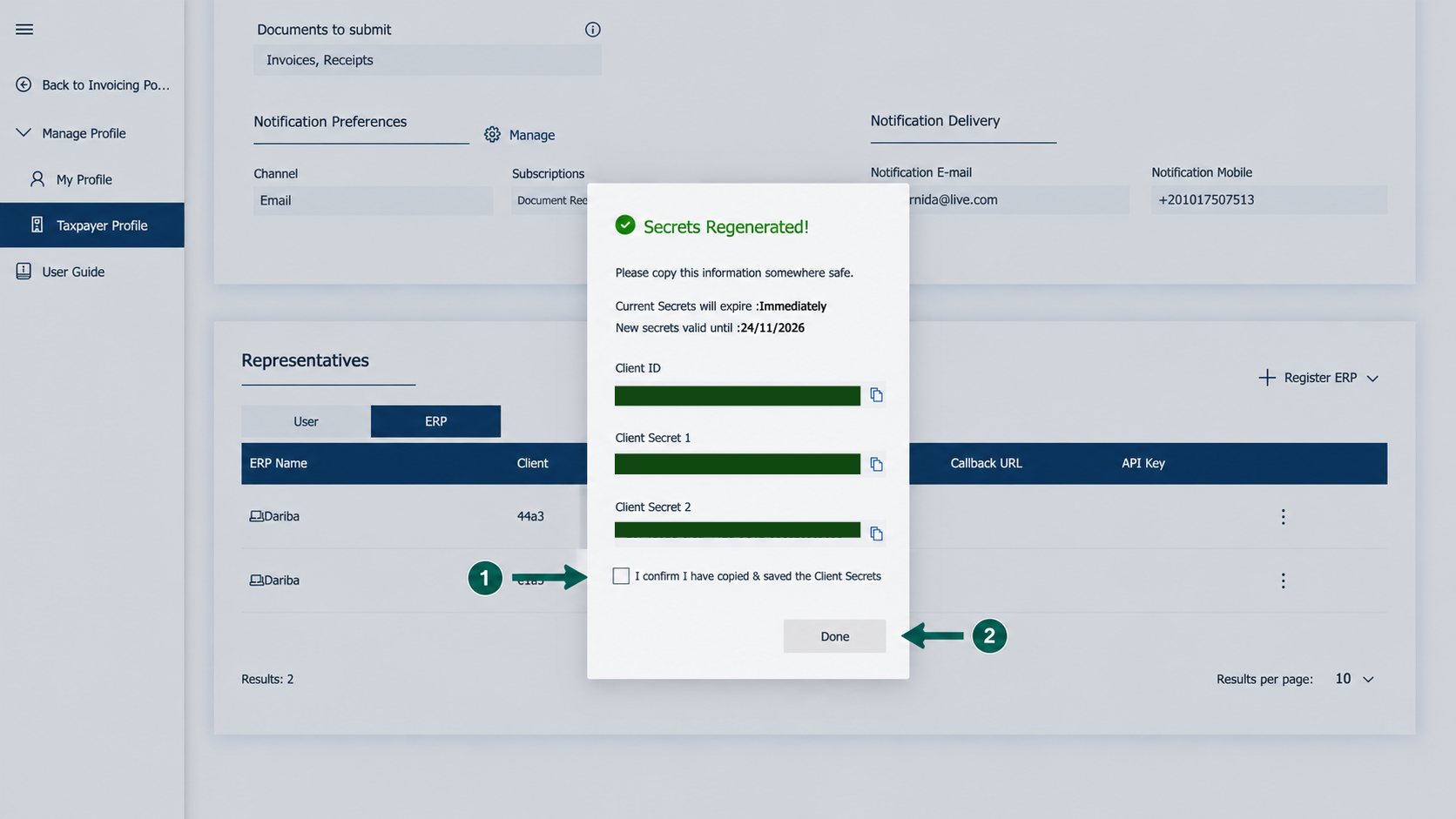The width and height of the screenshot is (1456, 819).
Task: Click the Notification Mobile number +201017507513
Action: (1206, 199)
